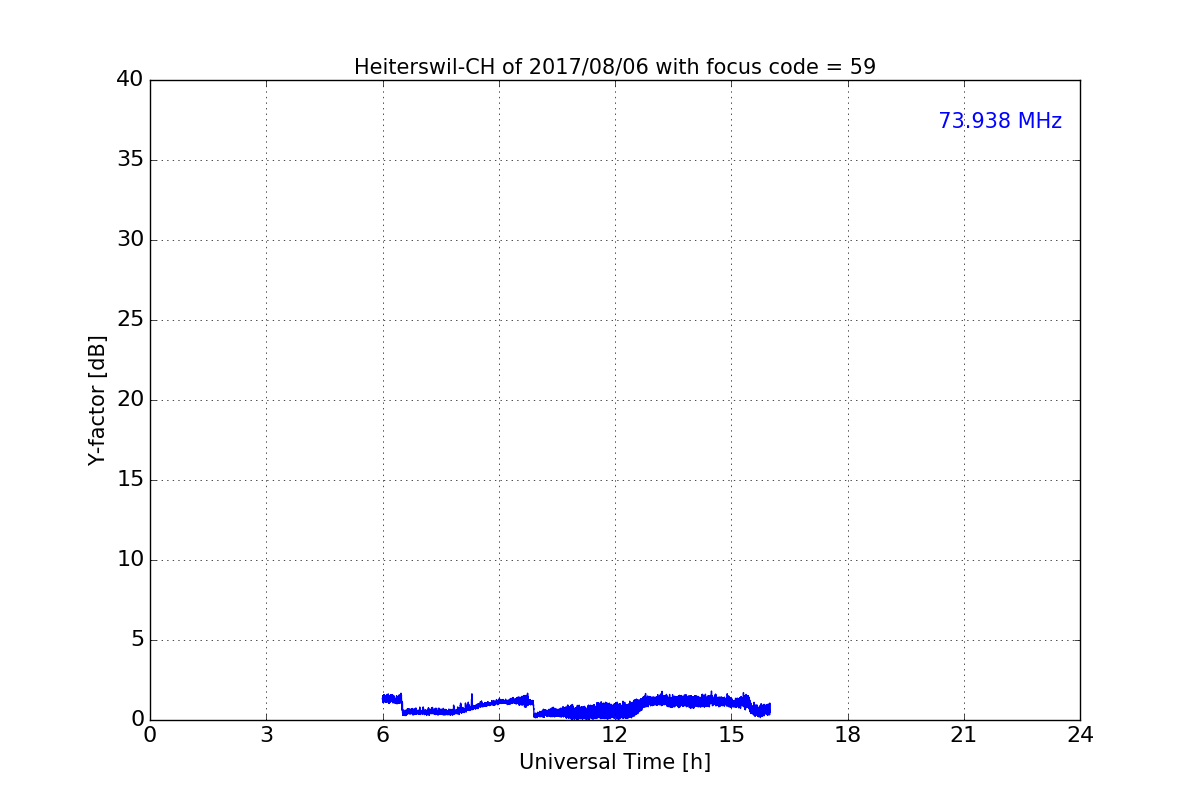Click the plot title 'Heiterswil-CH of 2017/08/06 with focus code = 59'
Image resolution: width=1200 pixels, height=800 pixels.
(615, 67)
